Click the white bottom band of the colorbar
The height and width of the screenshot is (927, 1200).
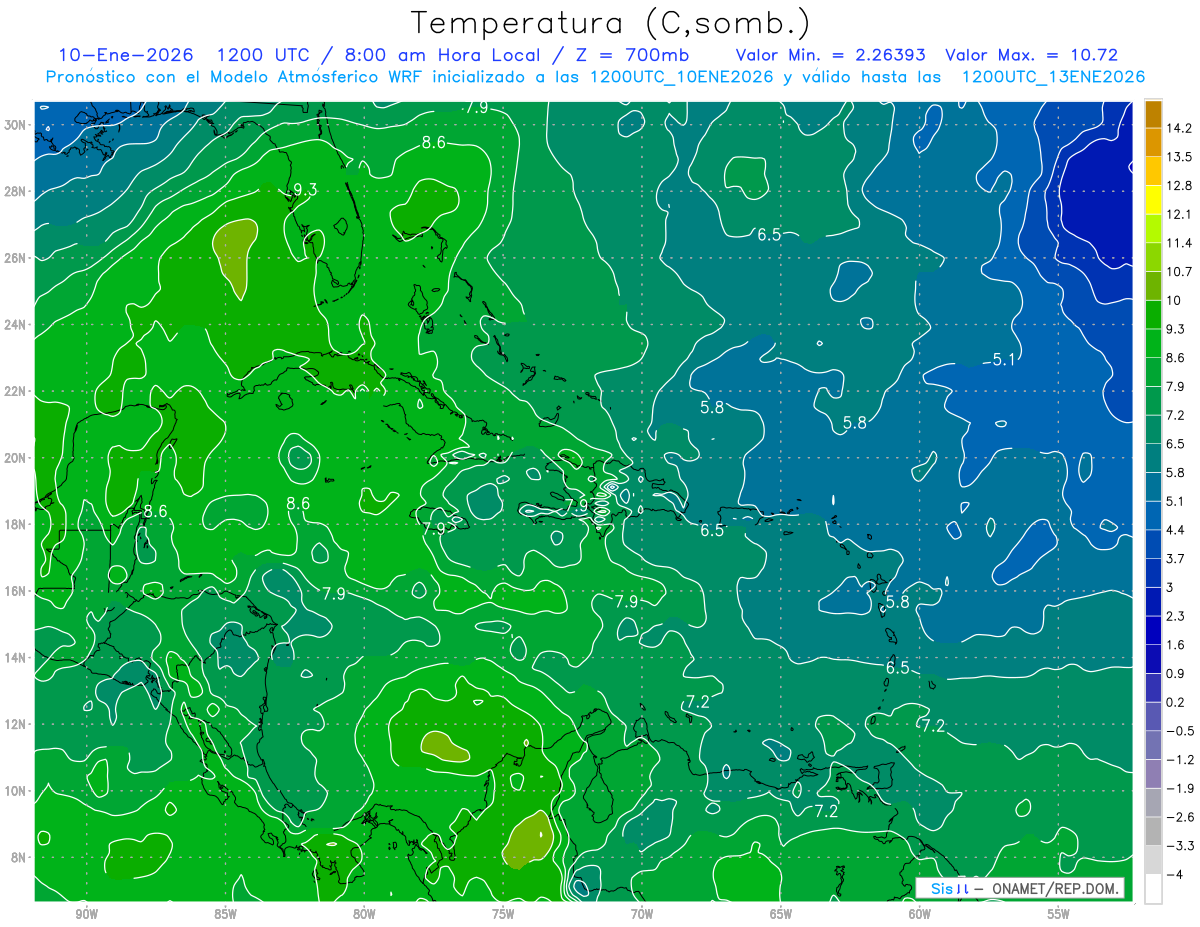coord(1153,888)
